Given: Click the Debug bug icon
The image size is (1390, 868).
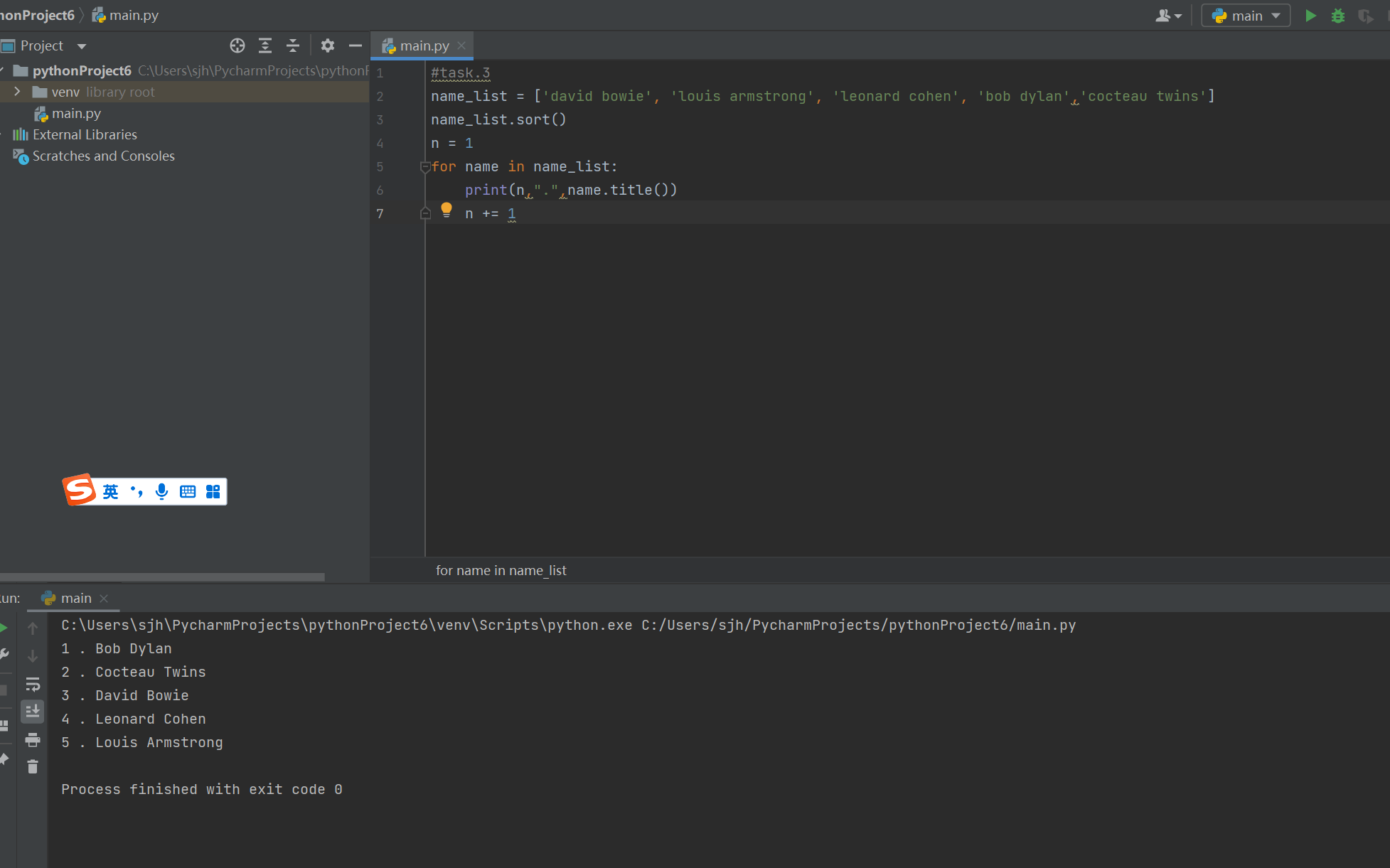Looking at the screenshot, I should point(1337,16).
